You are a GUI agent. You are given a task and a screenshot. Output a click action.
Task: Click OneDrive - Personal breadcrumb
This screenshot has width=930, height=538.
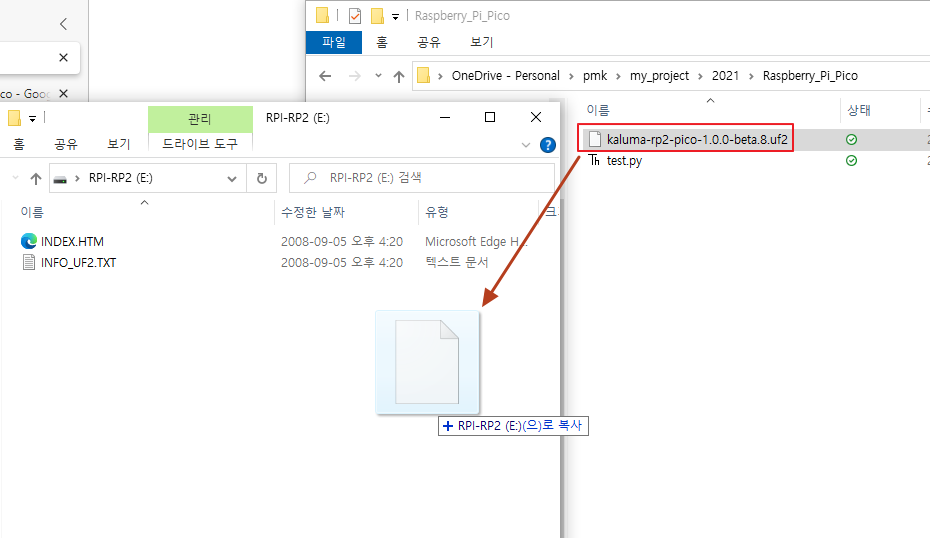(505, 76)
